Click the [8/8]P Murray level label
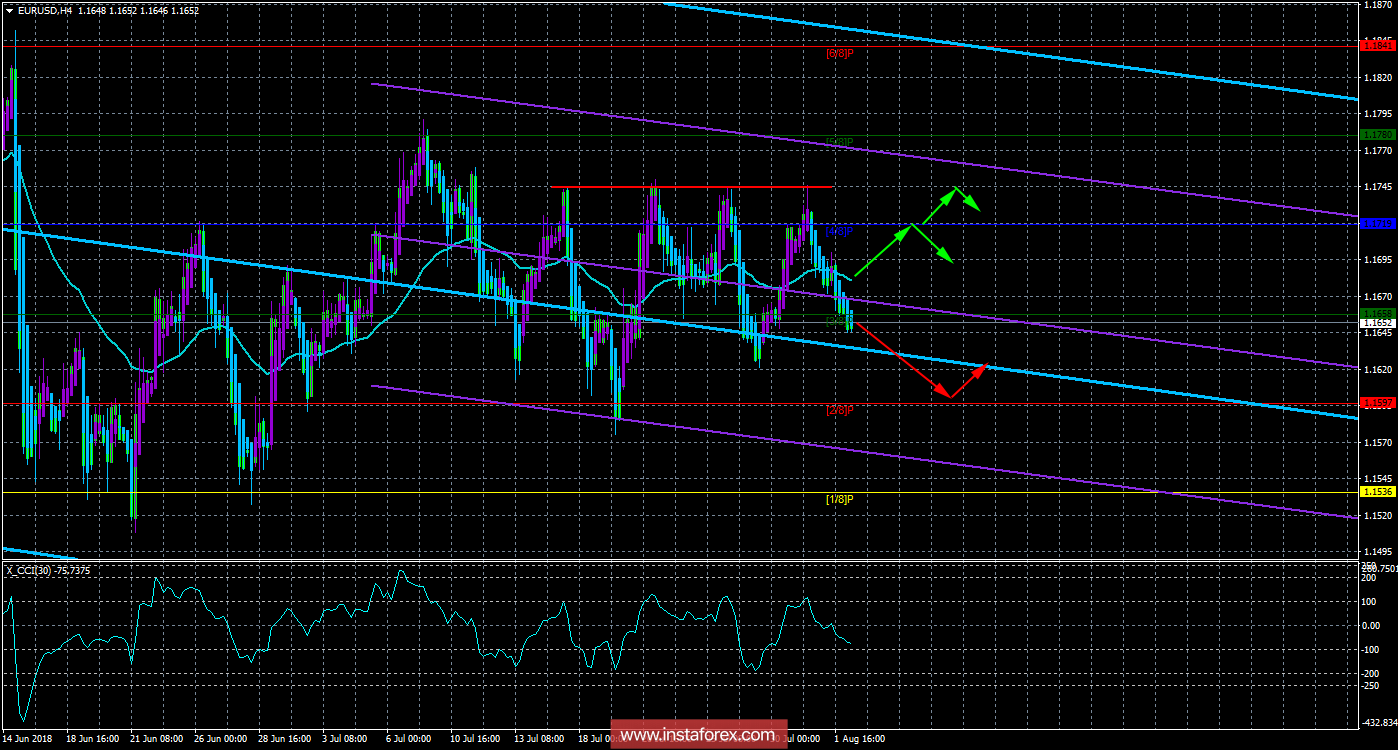This screenshot has width=1398, height=750. click(839, 53)
